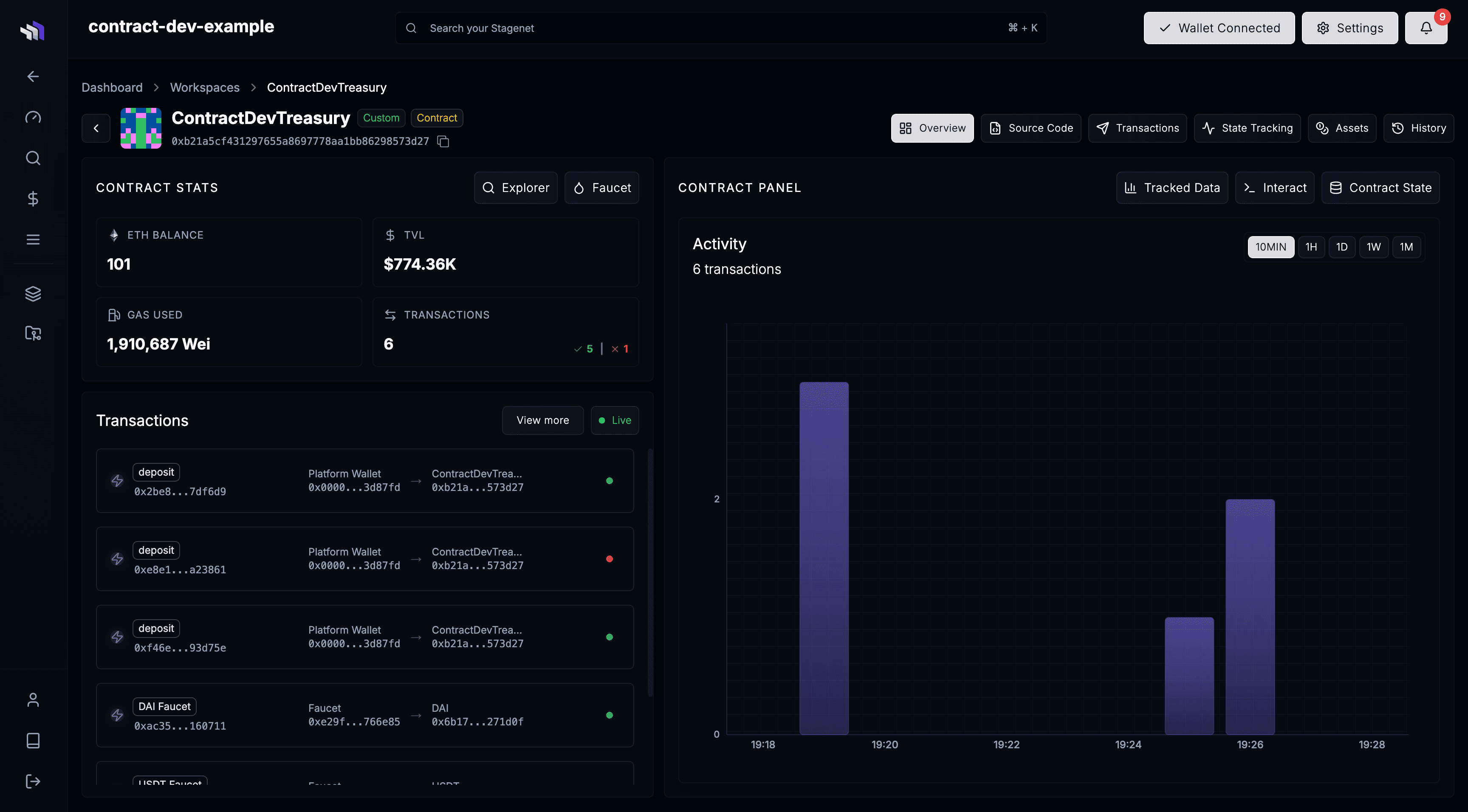Collapse the panel using the back chevron near ContractDevTreasury
The image size is (1468, 812).
pyautogui.click(x=96, y=128)
